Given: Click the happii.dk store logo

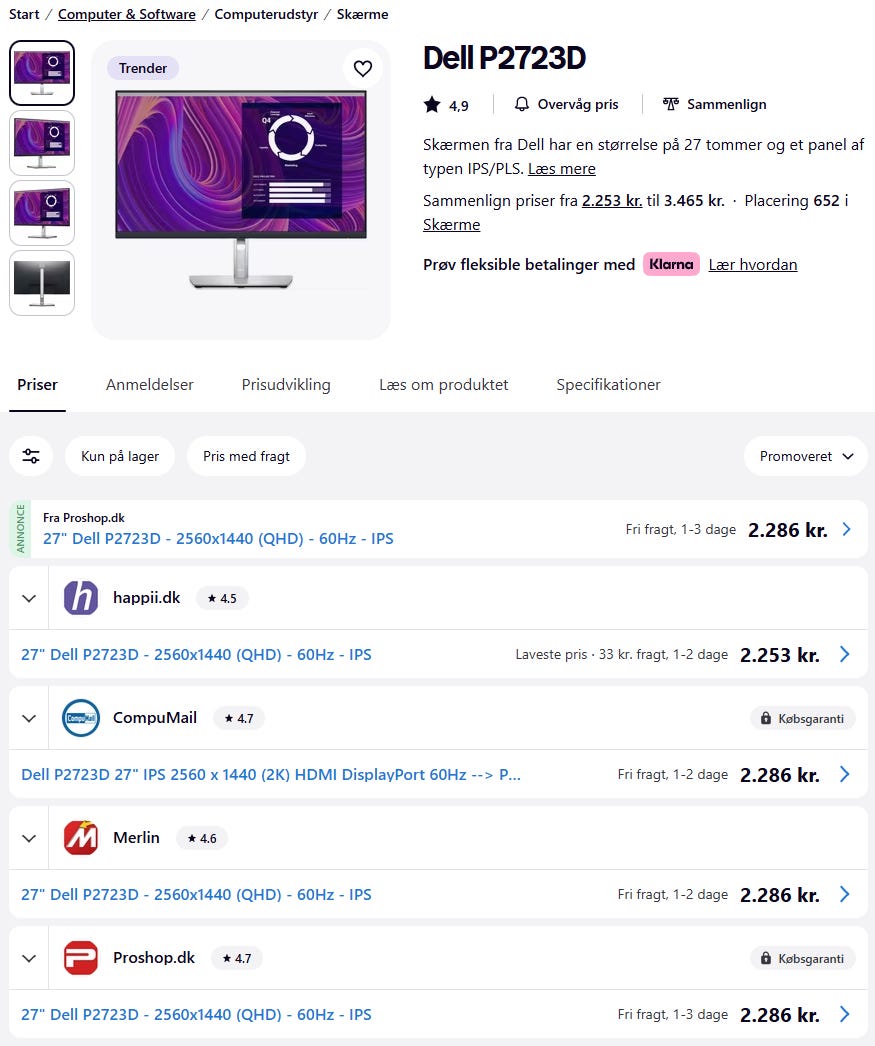Looking at the screenshot, I should [x=81, y=598].
